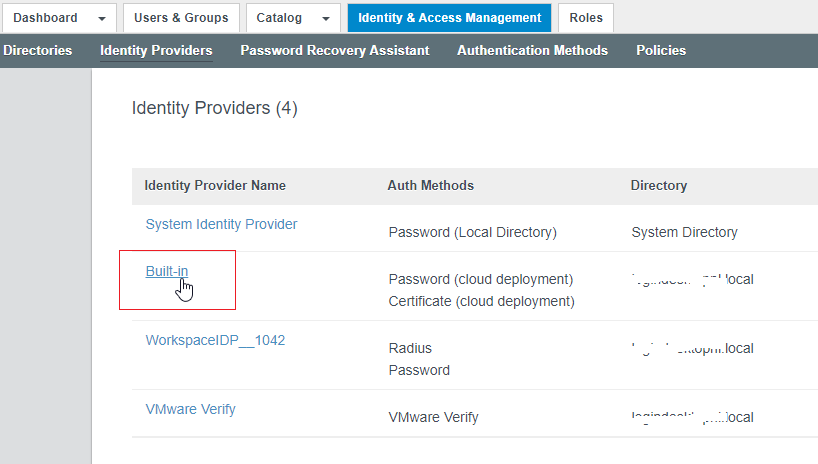This screenshot has height=464, width=818.
Task: Open the Dashboard tab
Action: pyautogui.click(x=45, y=18)
